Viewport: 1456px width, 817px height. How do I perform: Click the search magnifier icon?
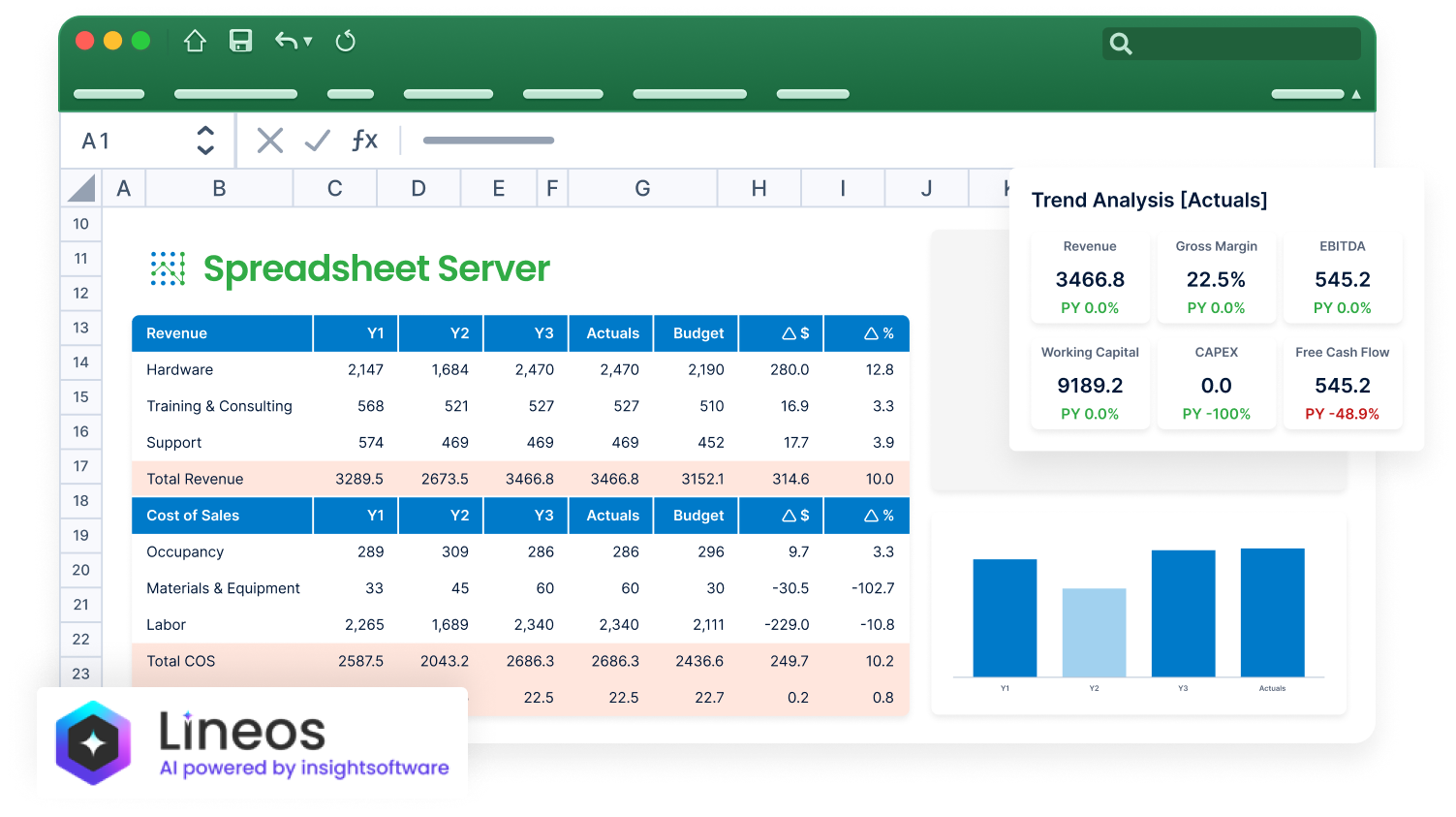click(1121, 44)
